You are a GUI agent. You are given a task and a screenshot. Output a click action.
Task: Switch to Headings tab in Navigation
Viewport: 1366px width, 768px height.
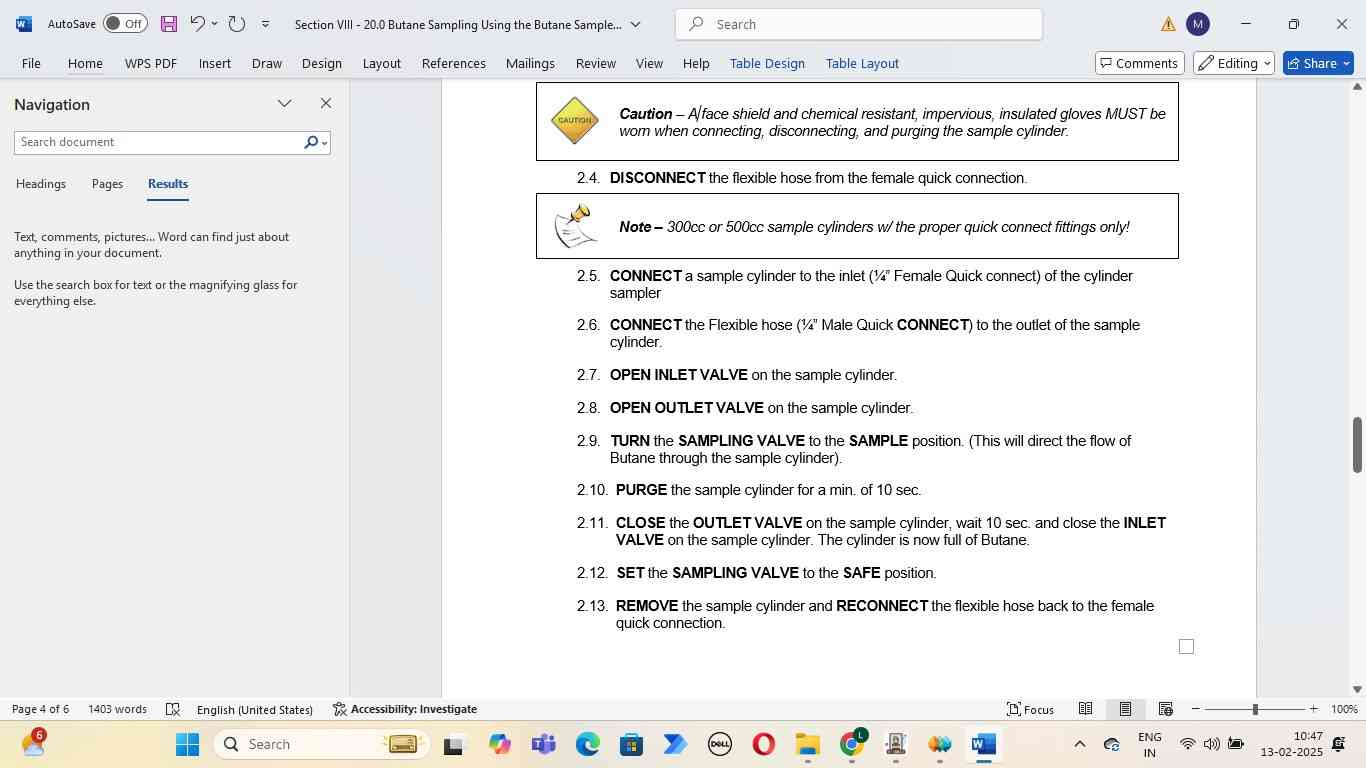tap(41, 184)
